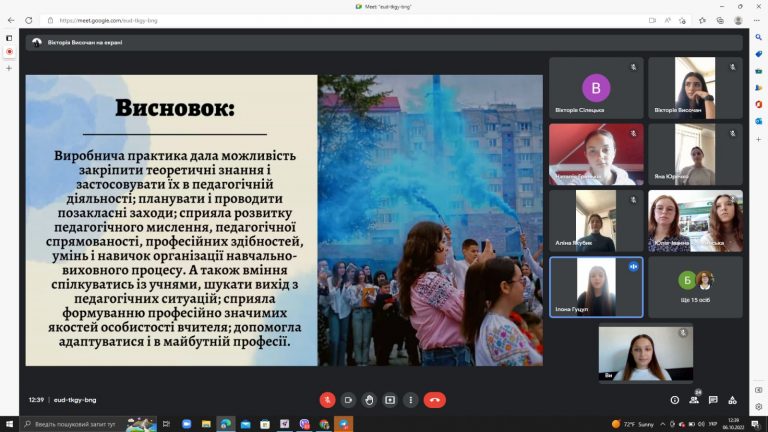The width and height of the screenshot is (768, 432).
Task: Open the activities icon
Action: 733,400
